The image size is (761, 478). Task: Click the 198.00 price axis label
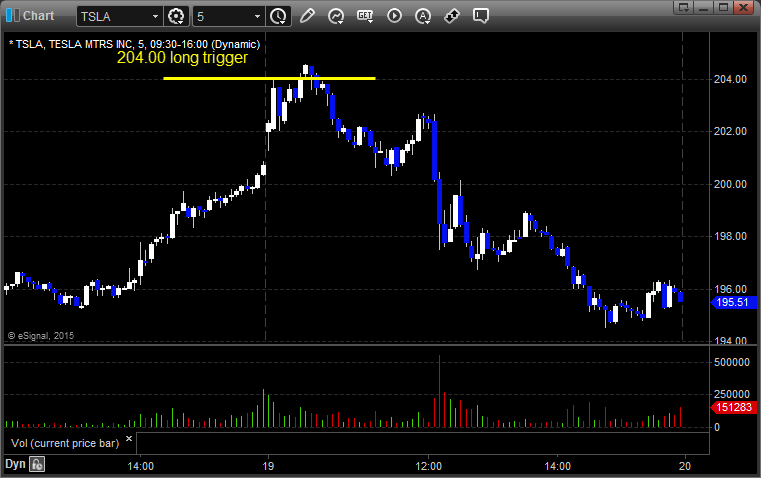(730, 236)
